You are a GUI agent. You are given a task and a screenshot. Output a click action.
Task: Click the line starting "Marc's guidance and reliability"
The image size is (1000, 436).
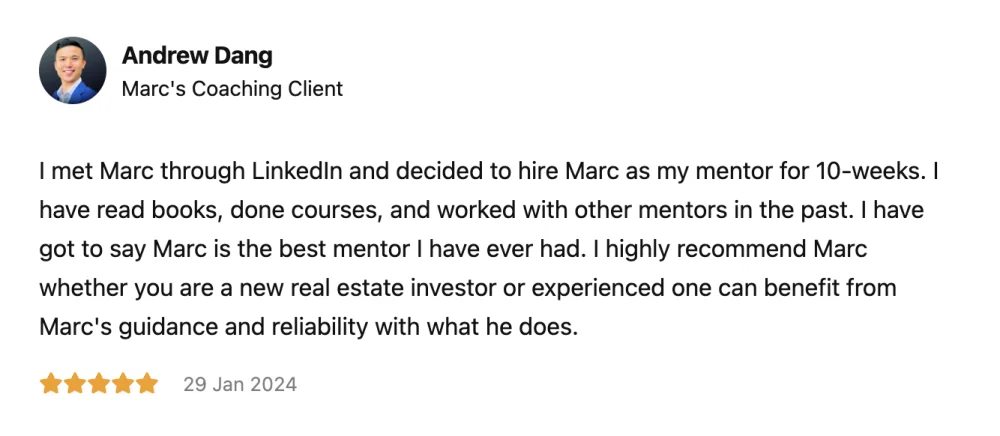309,327
